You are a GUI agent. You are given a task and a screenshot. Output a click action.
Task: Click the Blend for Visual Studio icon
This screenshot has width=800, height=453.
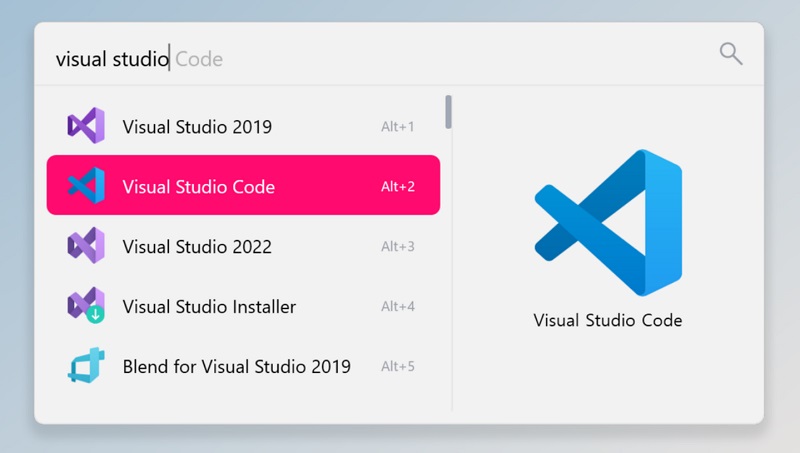coord(86,366)
